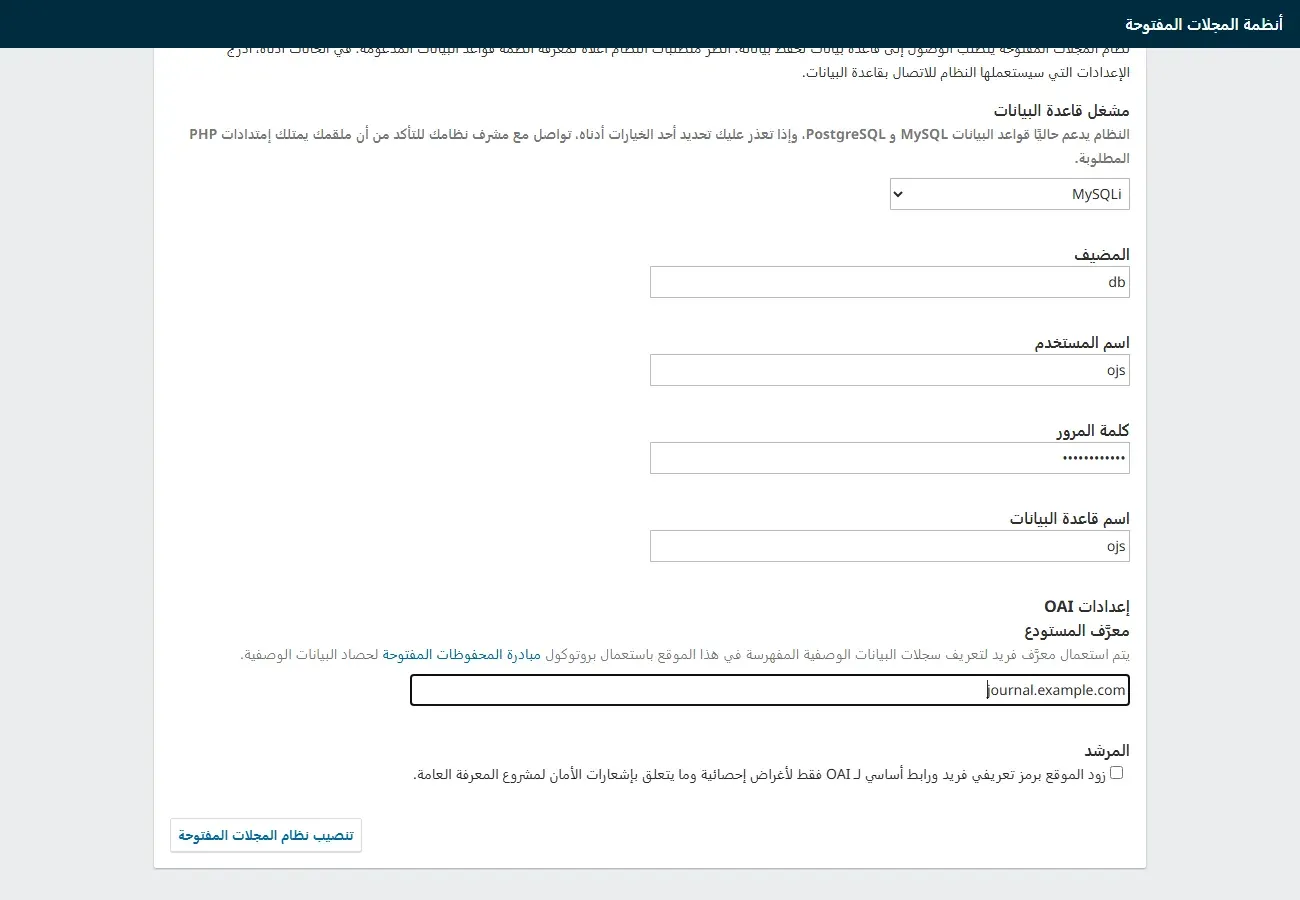Click the المرشد heading
The image size is (1300, 900).
[1107, 750]
